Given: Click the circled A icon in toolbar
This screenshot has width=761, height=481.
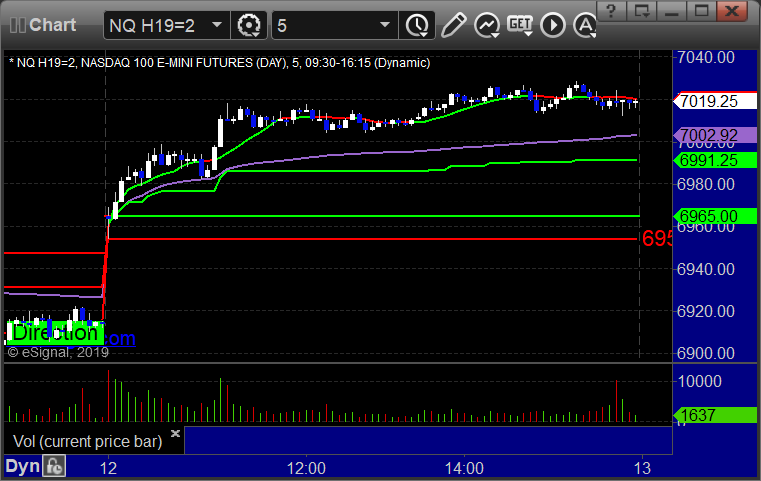Looking at the screenshot, I should [585, 25].
